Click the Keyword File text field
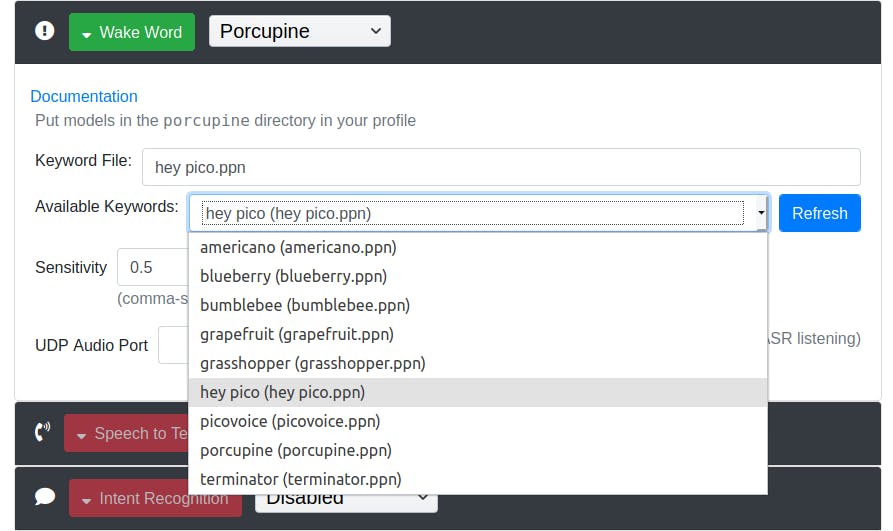Screen dimensions: 893x531 click(500, 167)
